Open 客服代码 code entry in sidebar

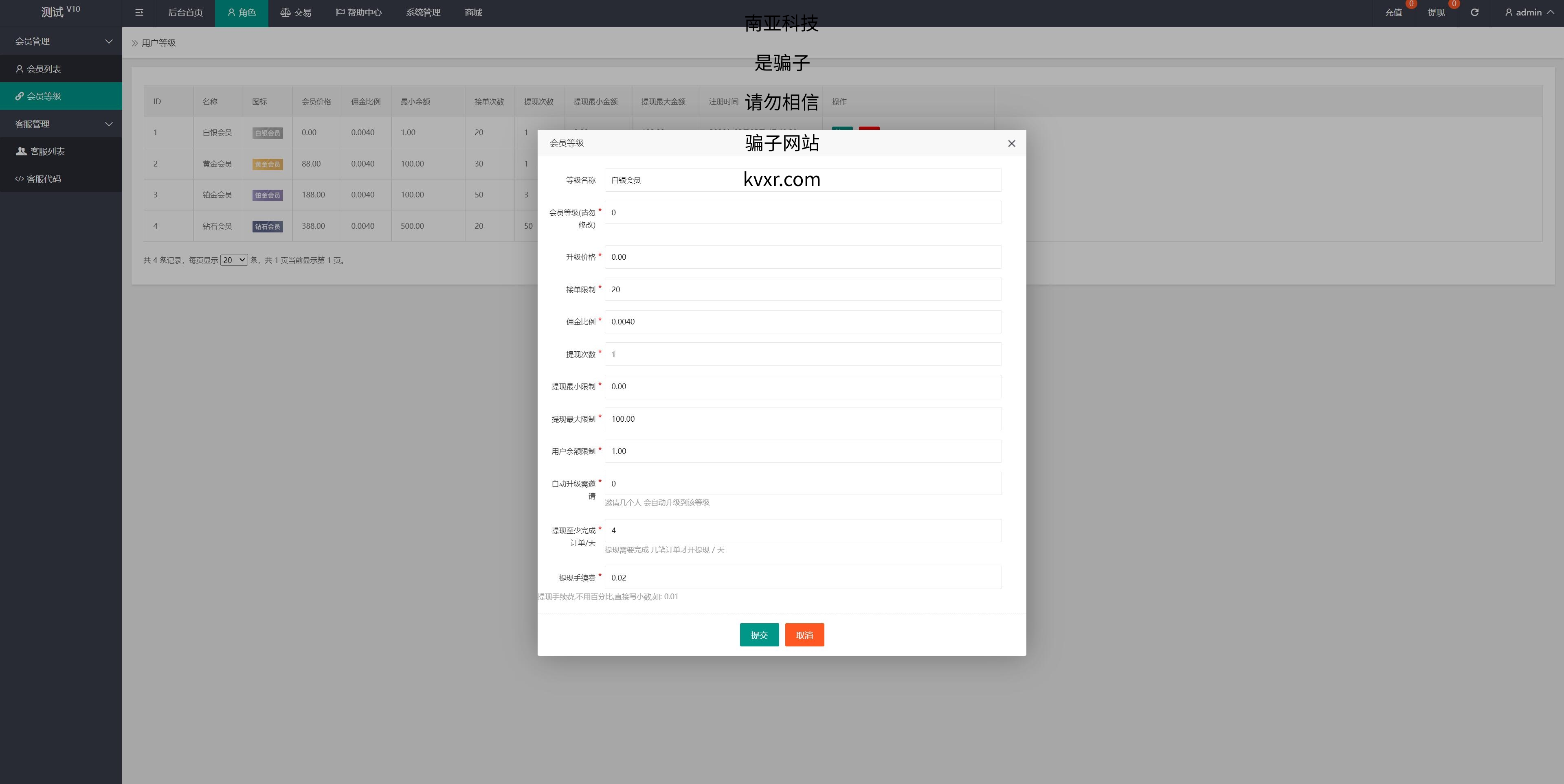pyautogui.click(x=44, y=179)
